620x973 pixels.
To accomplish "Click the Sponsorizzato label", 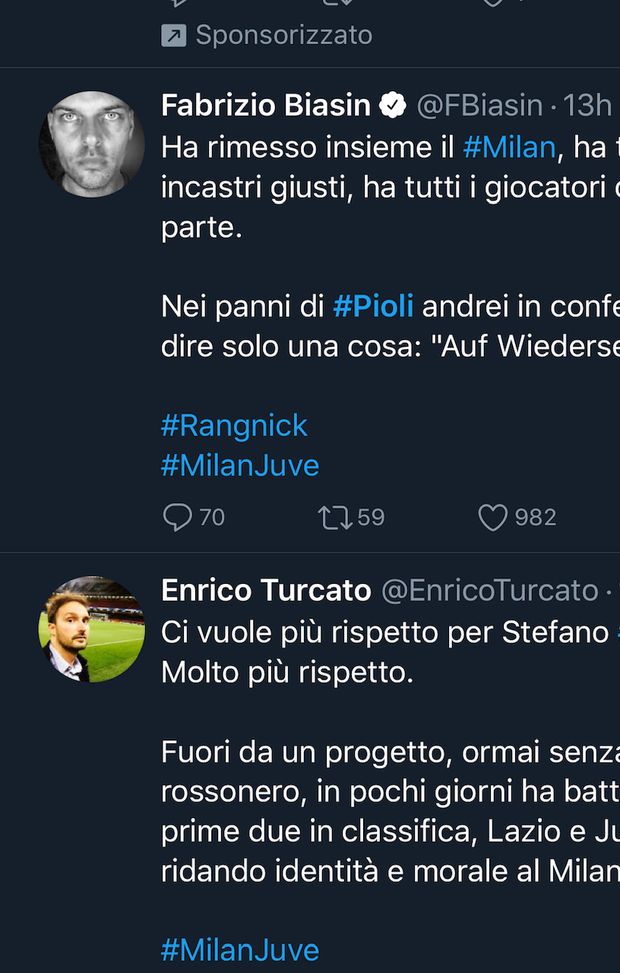I will coord(284,36).
